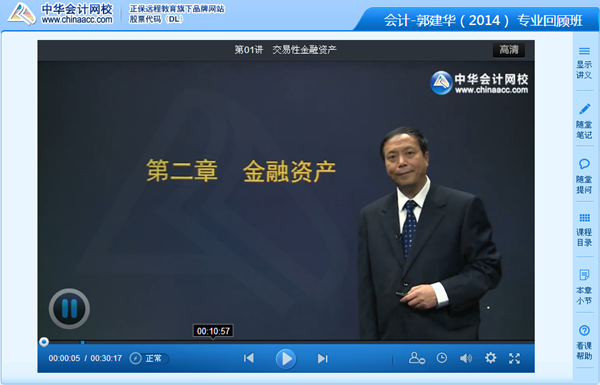Viewport: 600px width, 385px height.
Task: Enter fullscreen mode
Action: pyautogui.click(x=514, y=358)
